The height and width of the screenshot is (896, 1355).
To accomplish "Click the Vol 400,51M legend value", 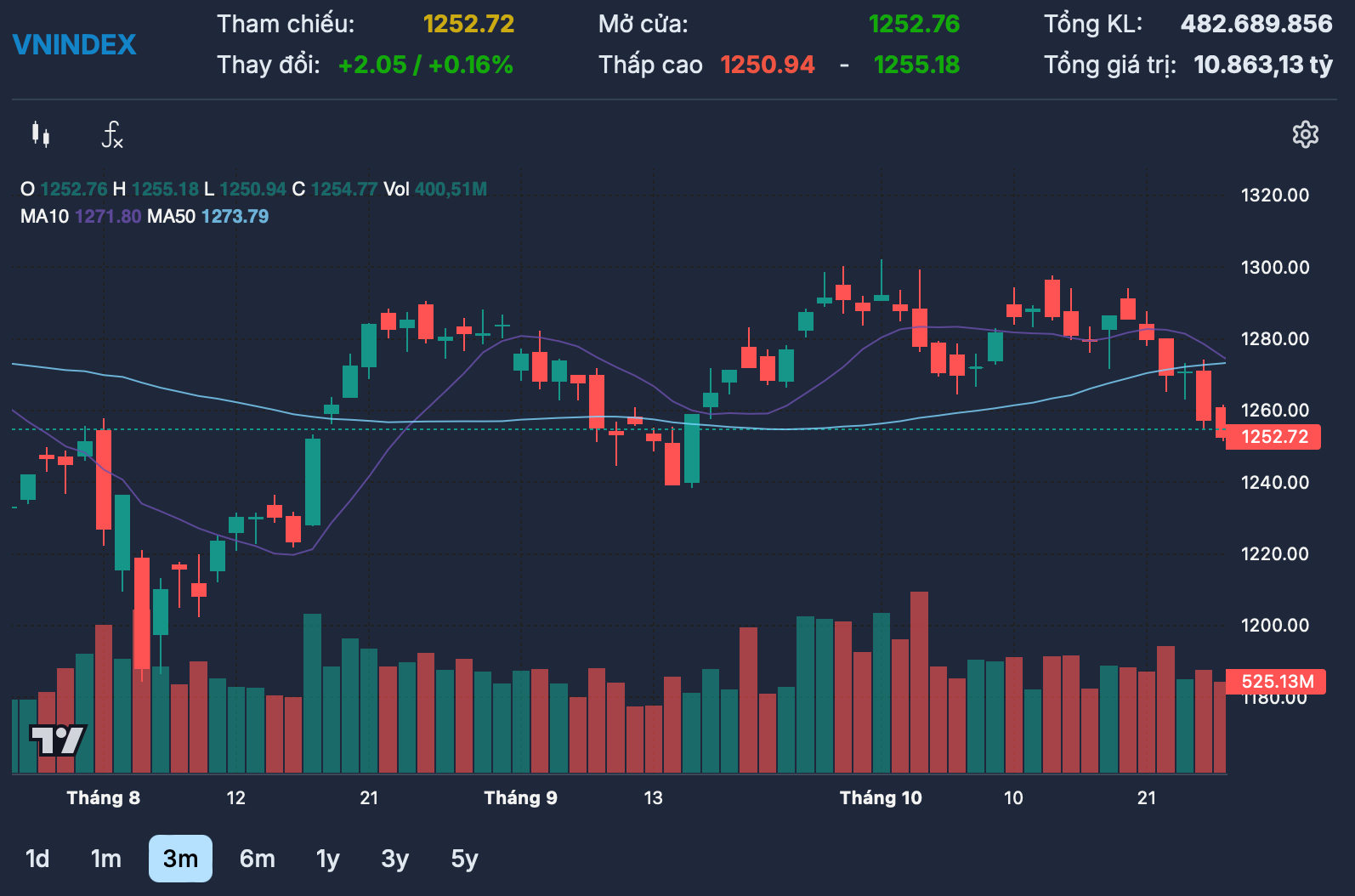I will [x=435, y=190].
